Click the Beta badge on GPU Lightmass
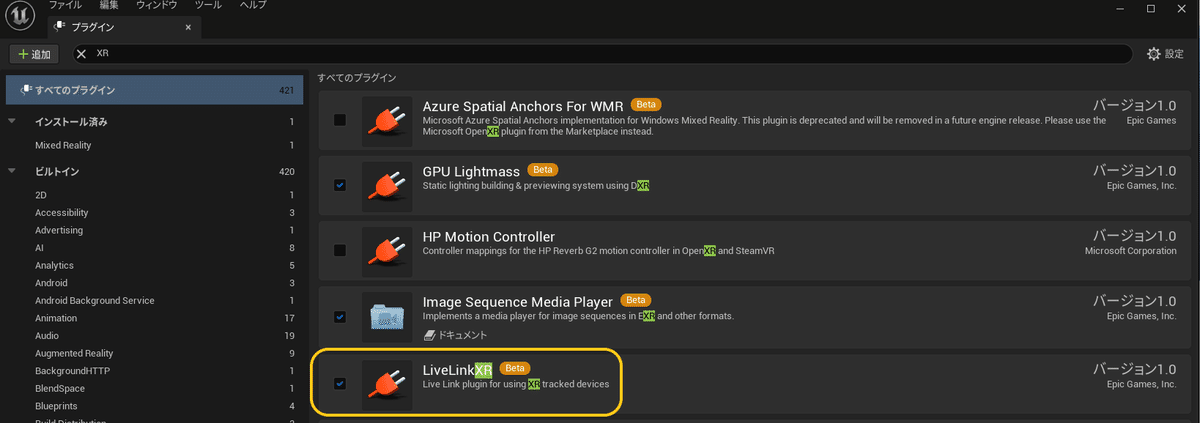This screenshot has height=423, width=1200. (542, 170)
